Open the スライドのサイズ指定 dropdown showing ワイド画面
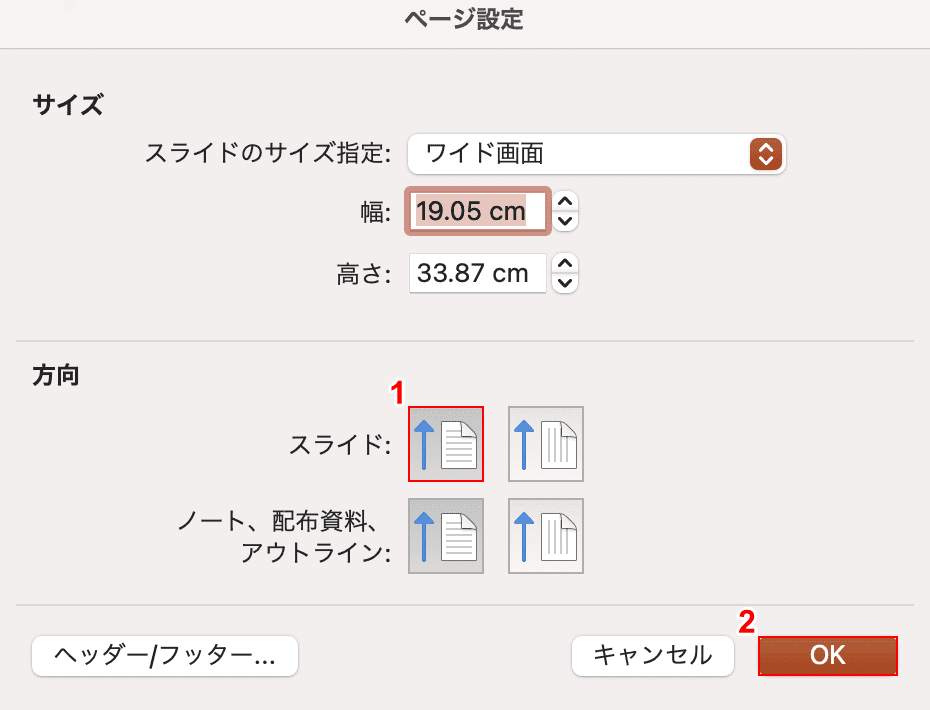 pos(597,154)
